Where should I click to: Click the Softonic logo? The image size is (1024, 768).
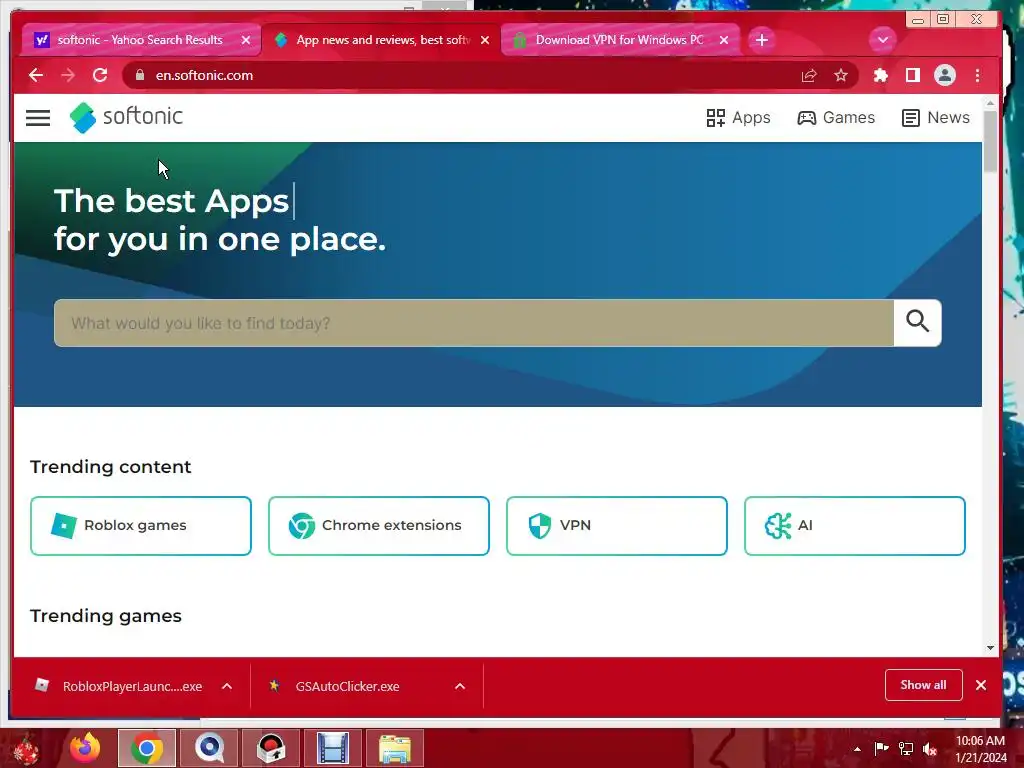(126, 117)
